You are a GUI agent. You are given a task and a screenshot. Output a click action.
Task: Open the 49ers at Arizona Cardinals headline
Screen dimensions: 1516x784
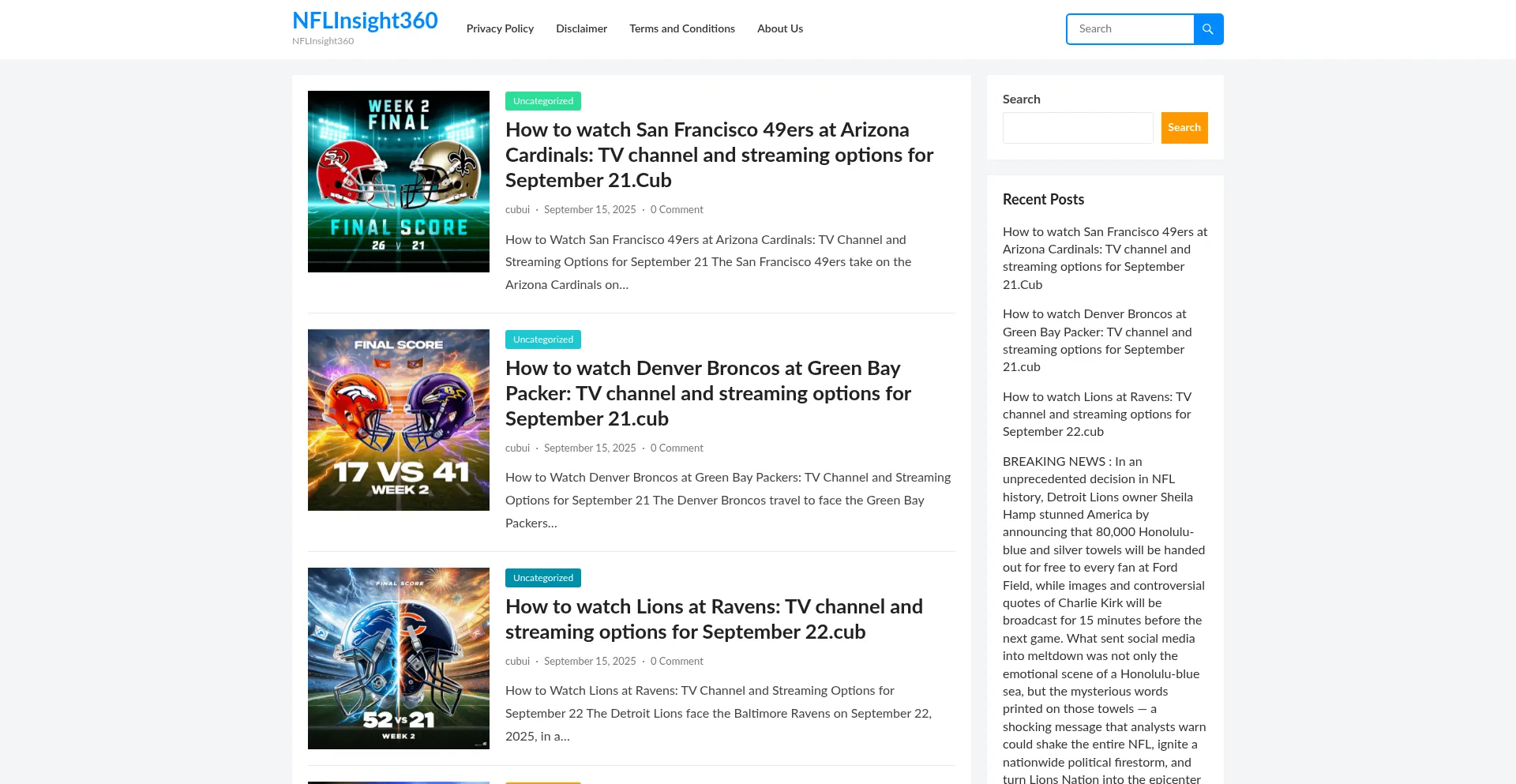[719, 155]
